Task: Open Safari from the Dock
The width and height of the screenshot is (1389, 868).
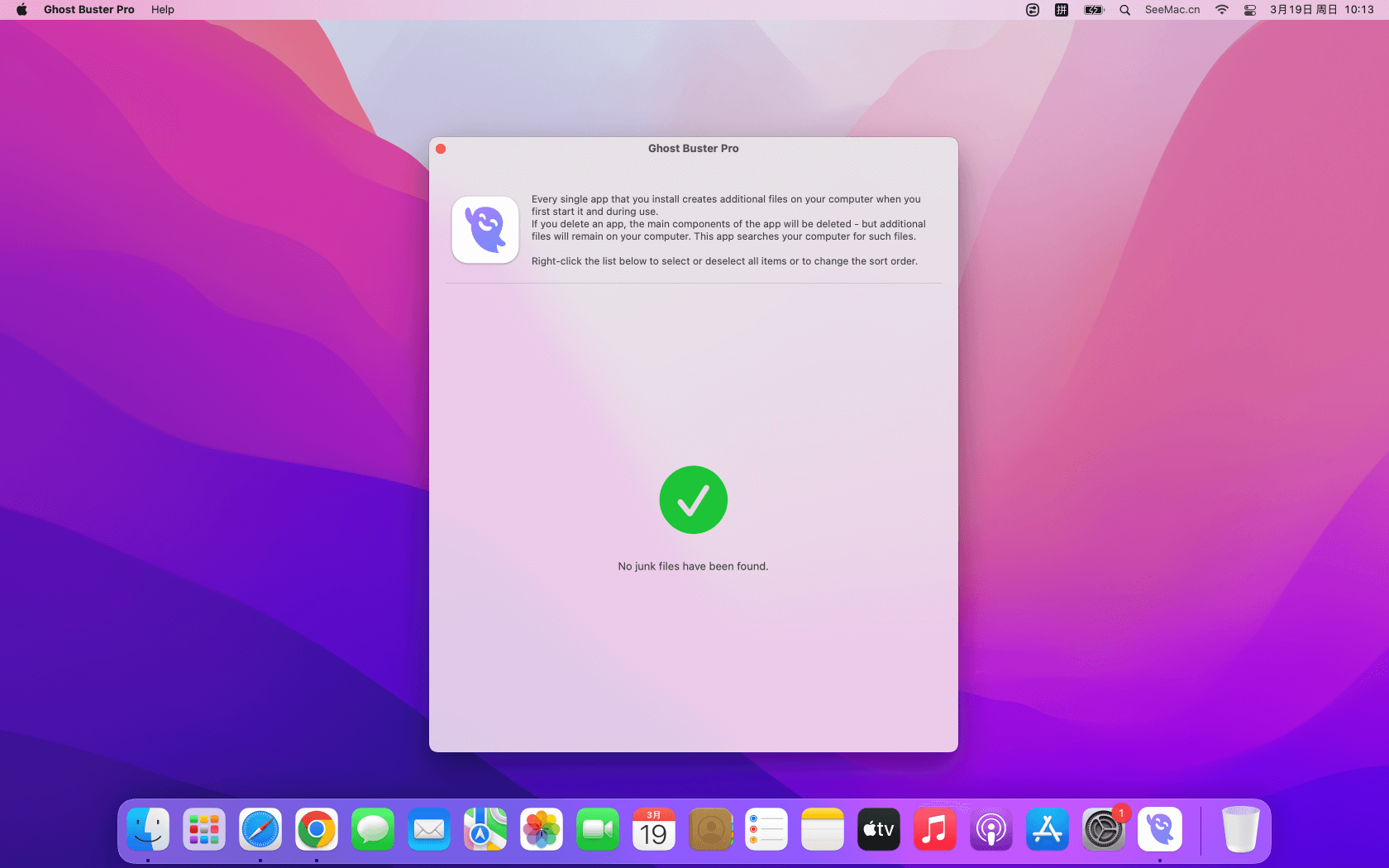Action: (260, 829)
